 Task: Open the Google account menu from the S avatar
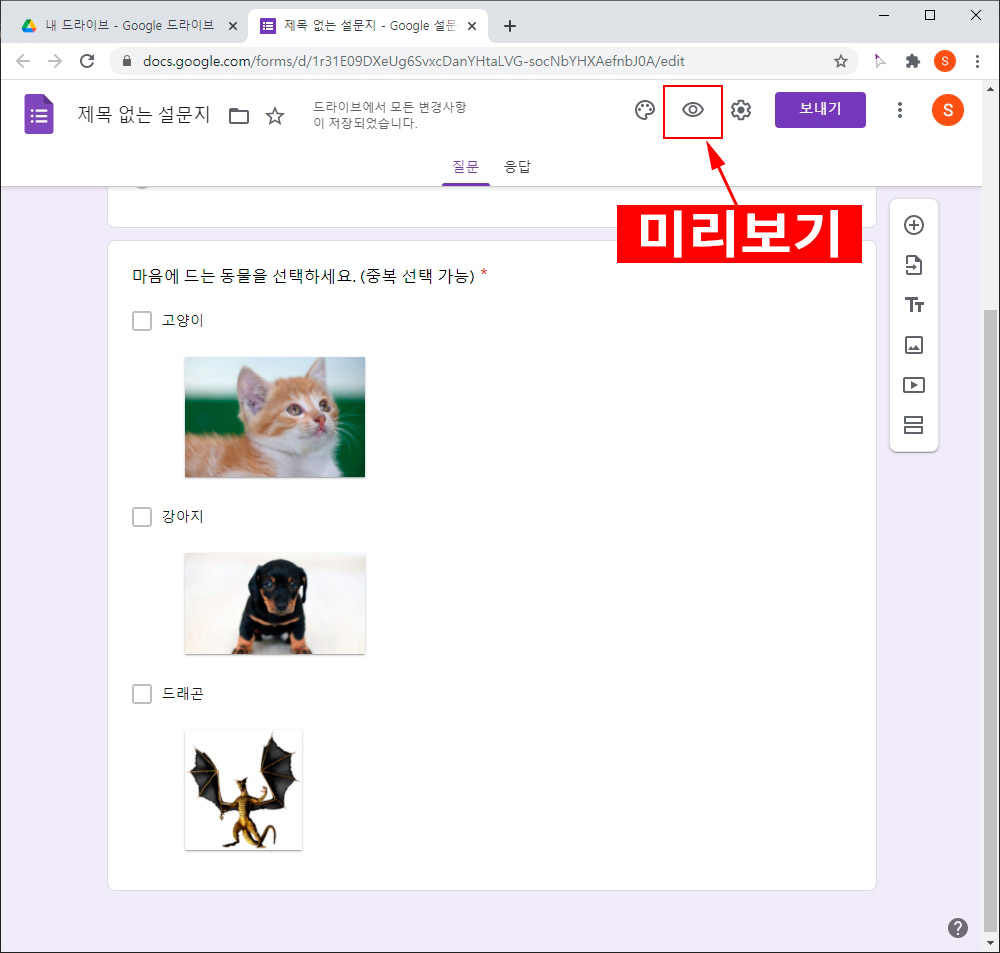tap(947, 110)
